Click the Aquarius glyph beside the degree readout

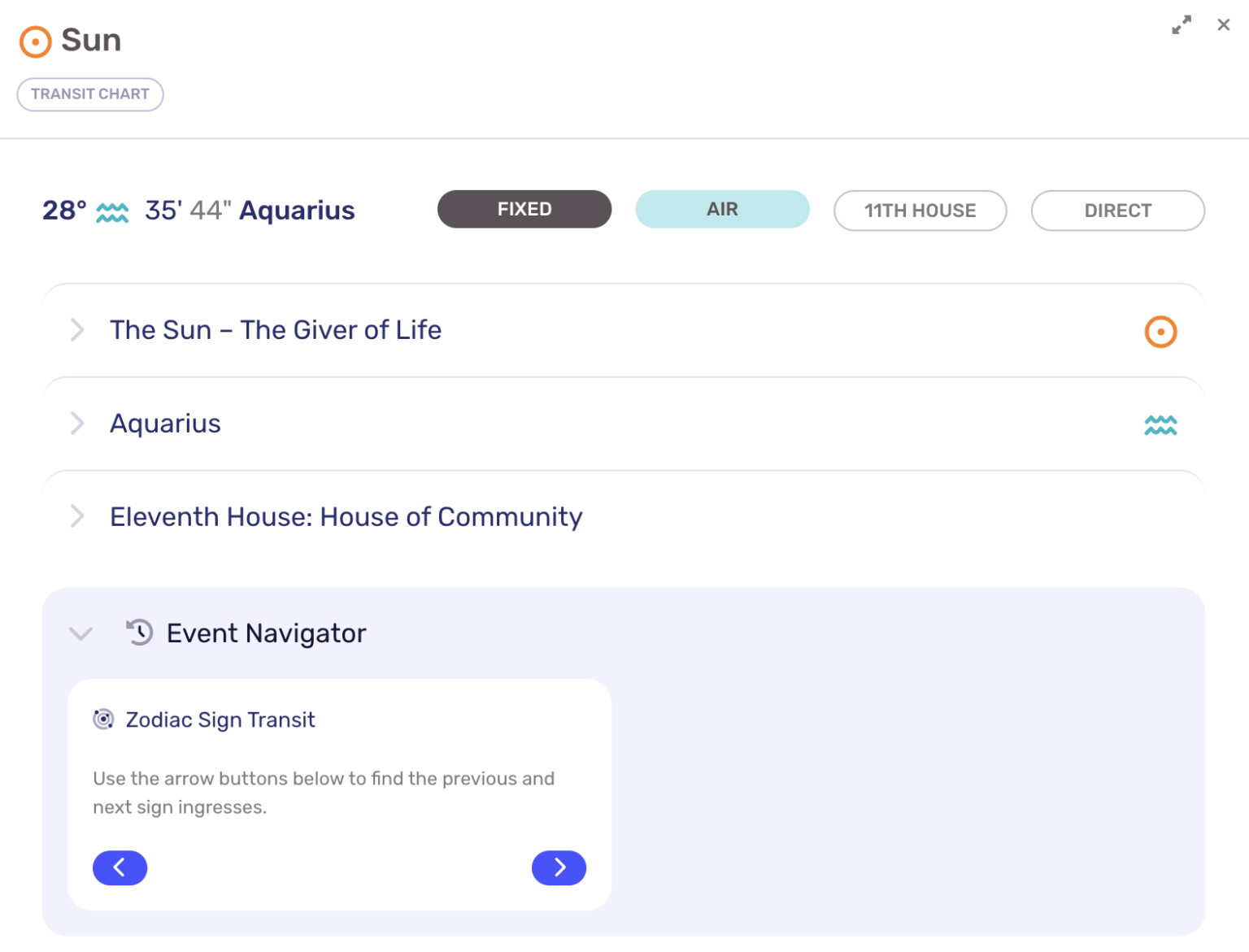click(113, 211)
